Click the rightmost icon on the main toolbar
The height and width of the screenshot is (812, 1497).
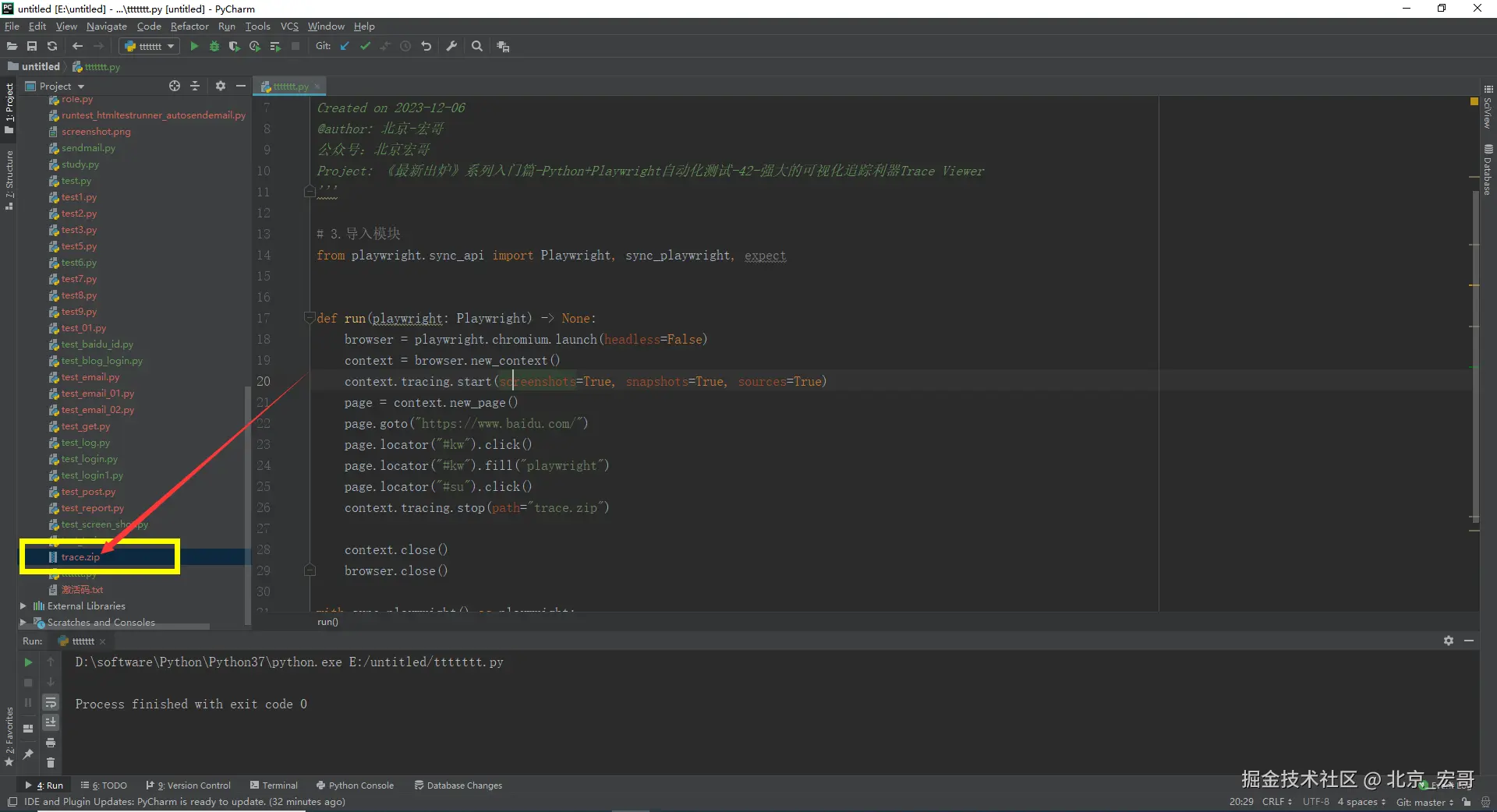coord(503,47)
